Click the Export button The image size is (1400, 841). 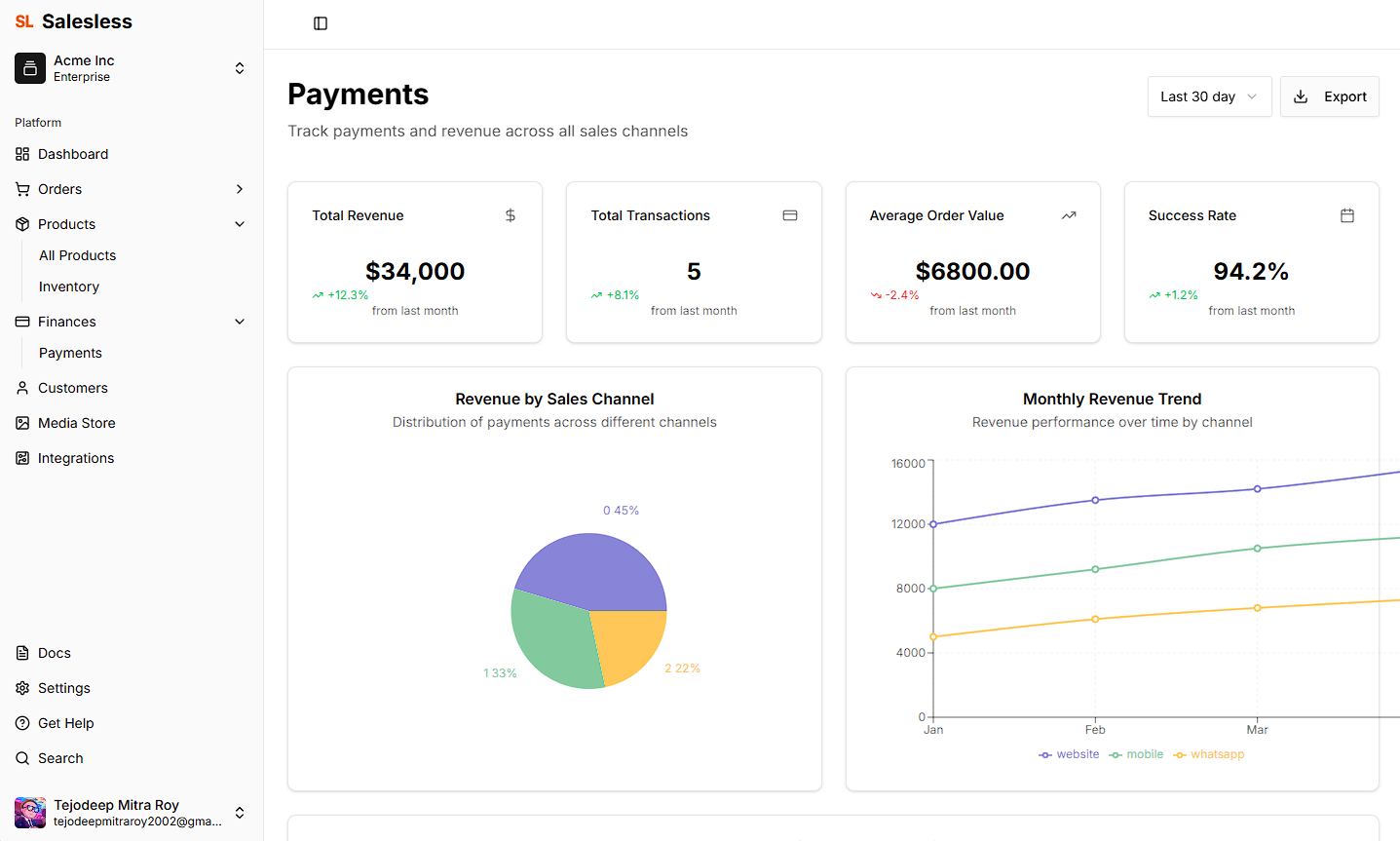[x=1329, y=96]
